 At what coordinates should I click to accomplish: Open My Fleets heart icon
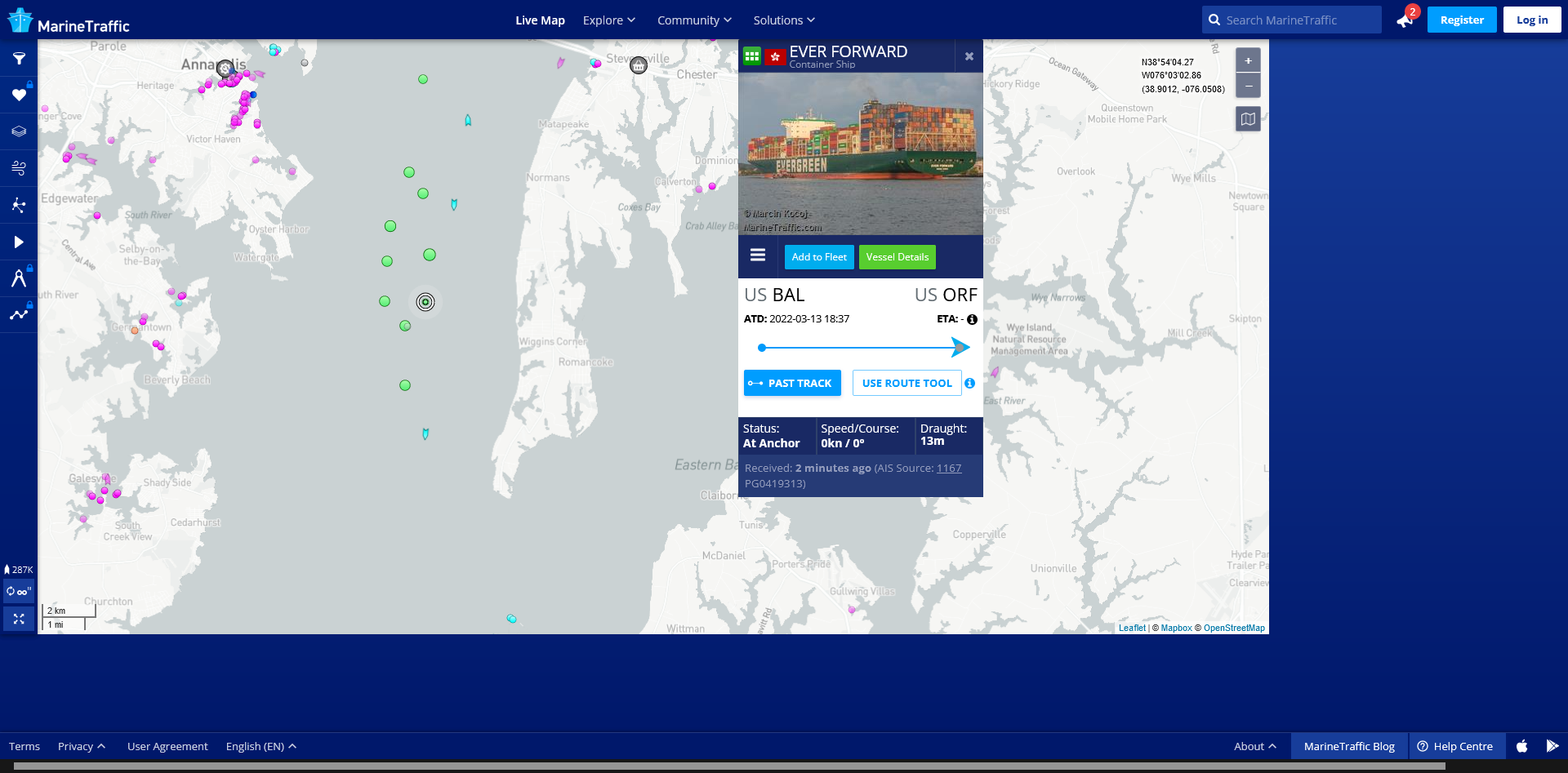(x=19, y=95)
